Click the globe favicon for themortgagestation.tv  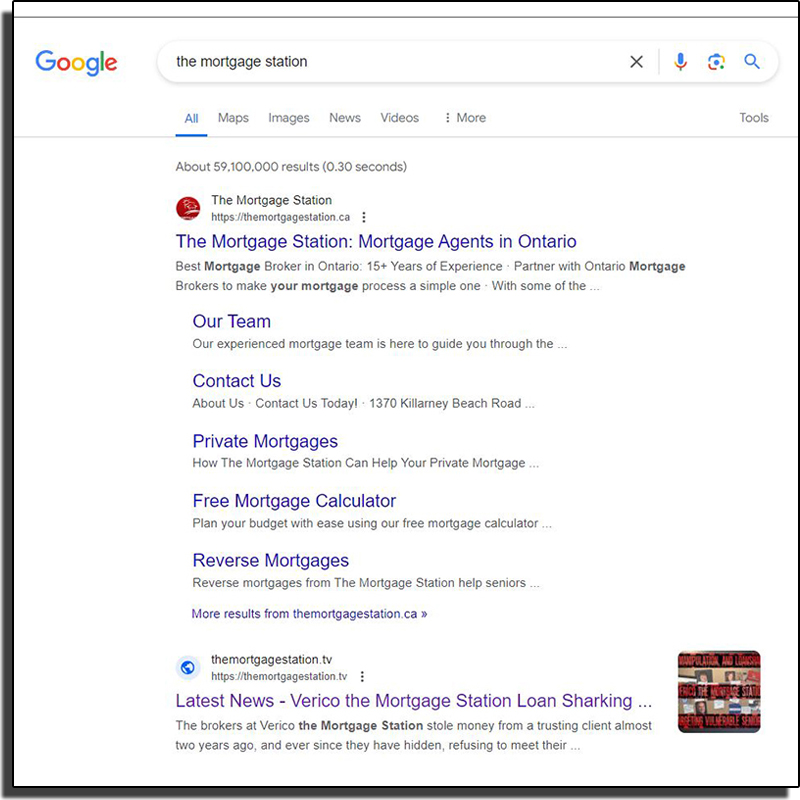coord(188,667)
